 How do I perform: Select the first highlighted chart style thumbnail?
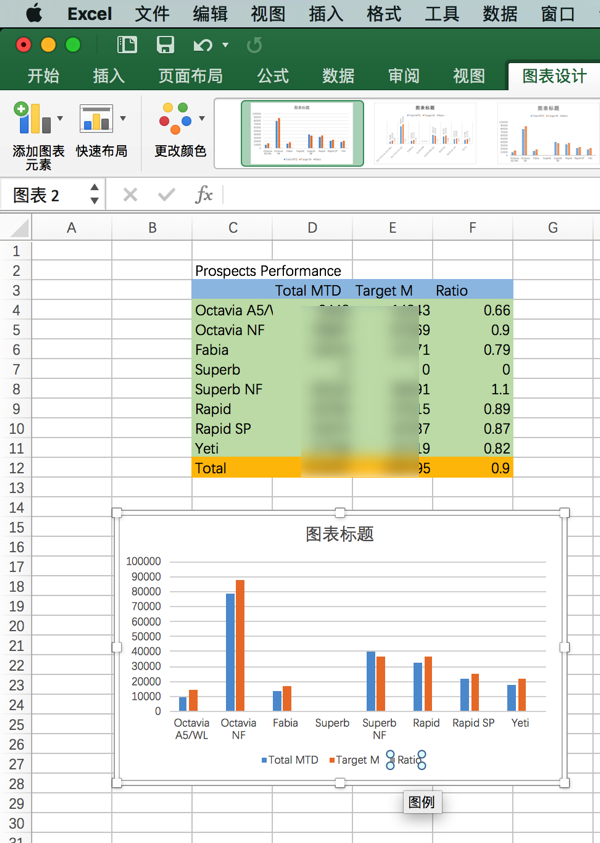point(302,133)
